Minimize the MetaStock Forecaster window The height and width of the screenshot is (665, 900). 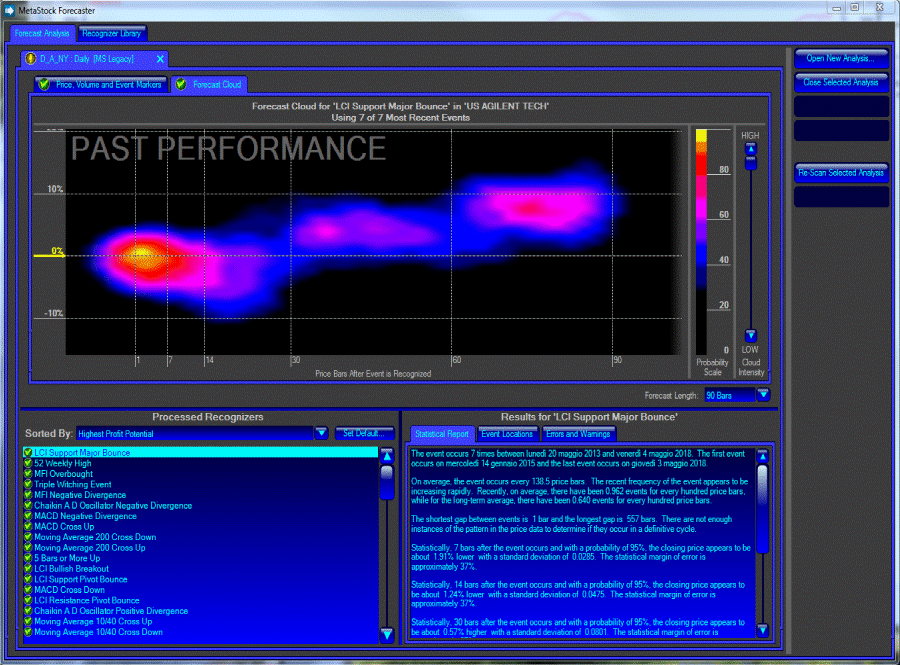[x=836, y=8]
